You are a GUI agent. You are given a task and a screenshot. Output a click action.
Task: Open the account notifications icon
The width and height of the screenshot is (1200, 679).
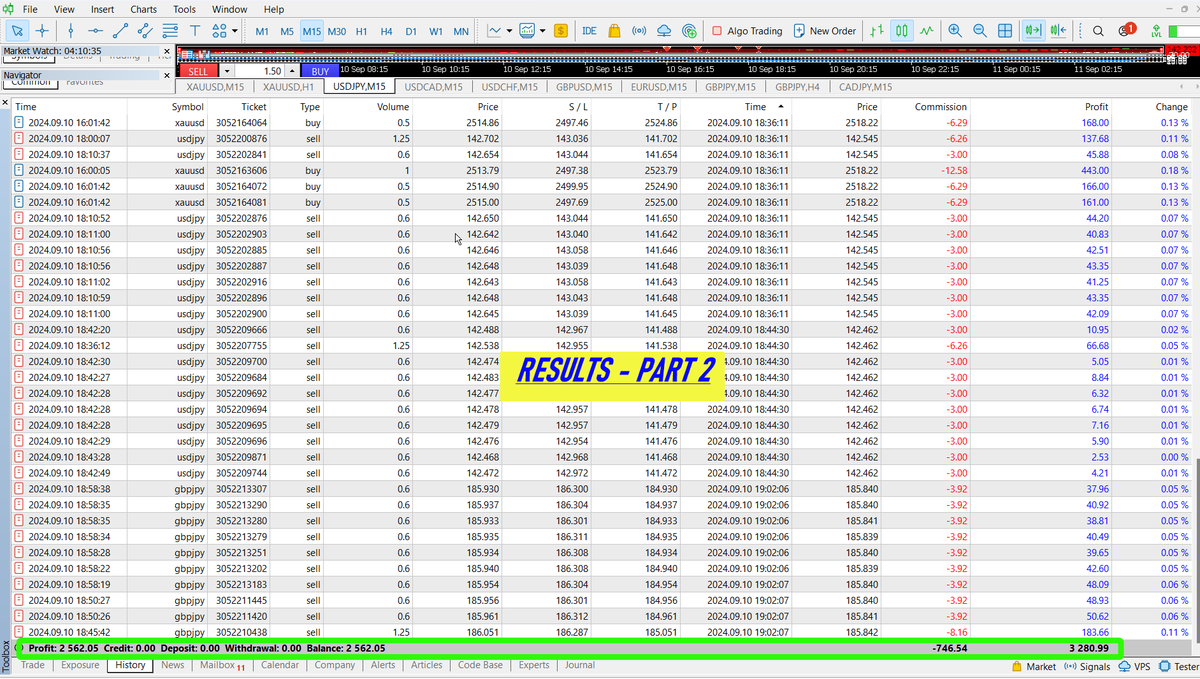1125,30
